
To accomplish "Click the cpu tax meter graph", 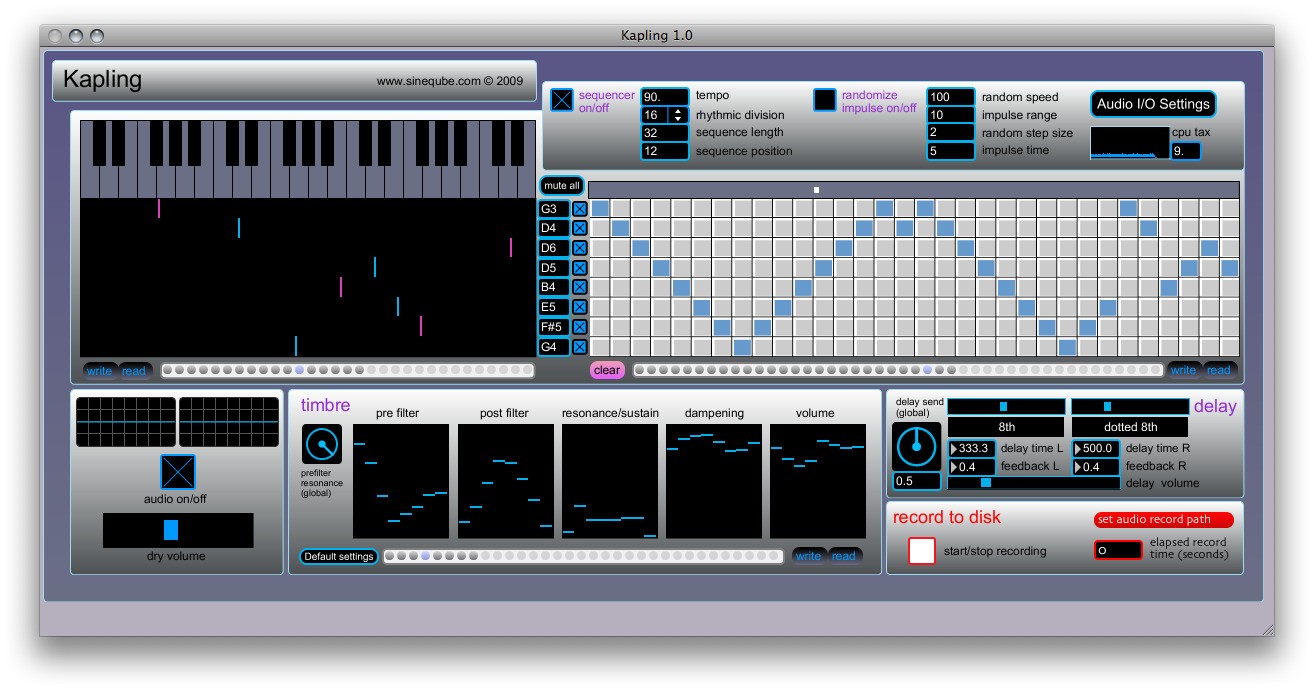I will point(1129,143).
